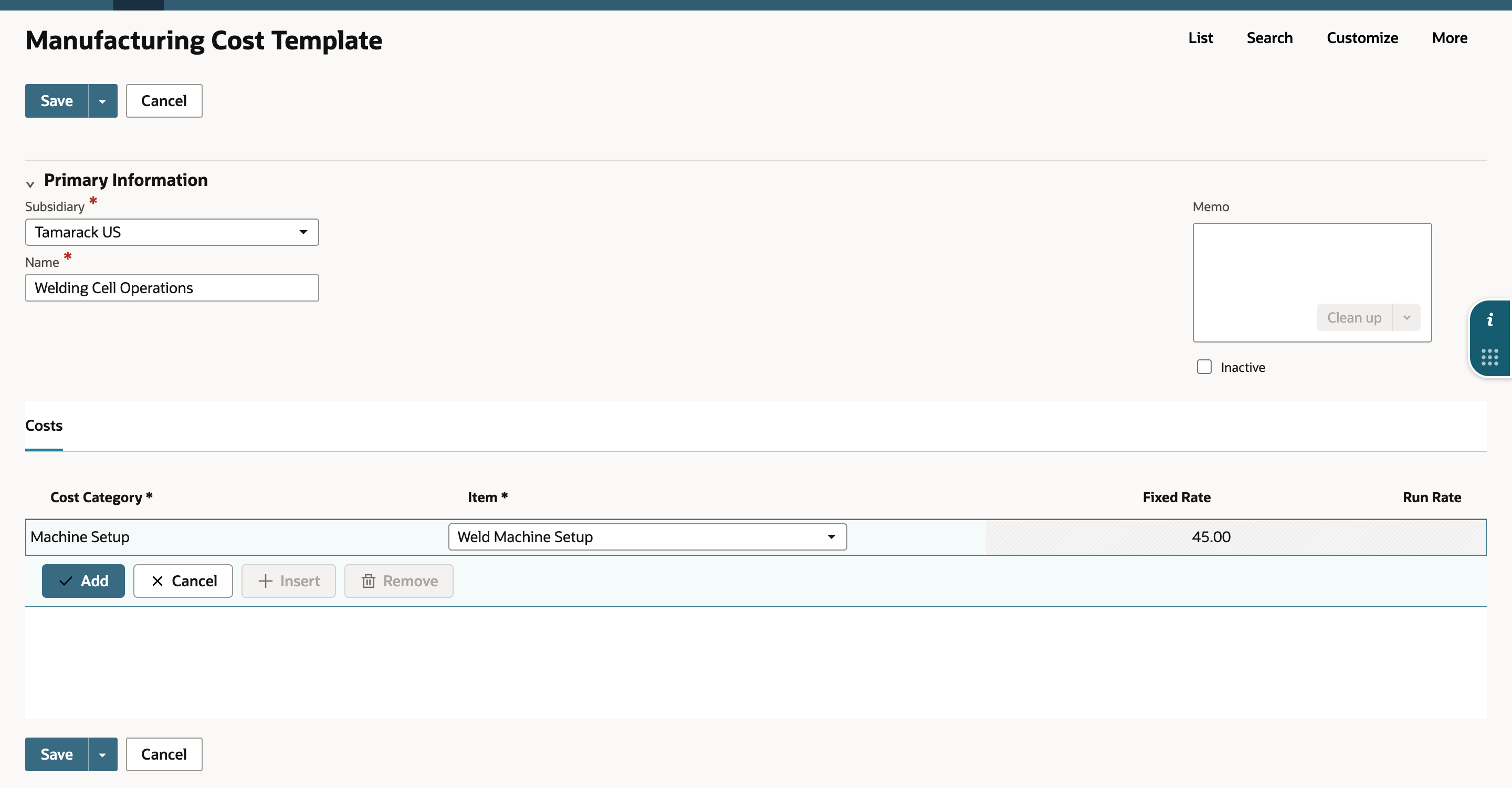Cancel the cost line edit
1512x788 pixels.
pyautogui.click(x=183, y=582)
